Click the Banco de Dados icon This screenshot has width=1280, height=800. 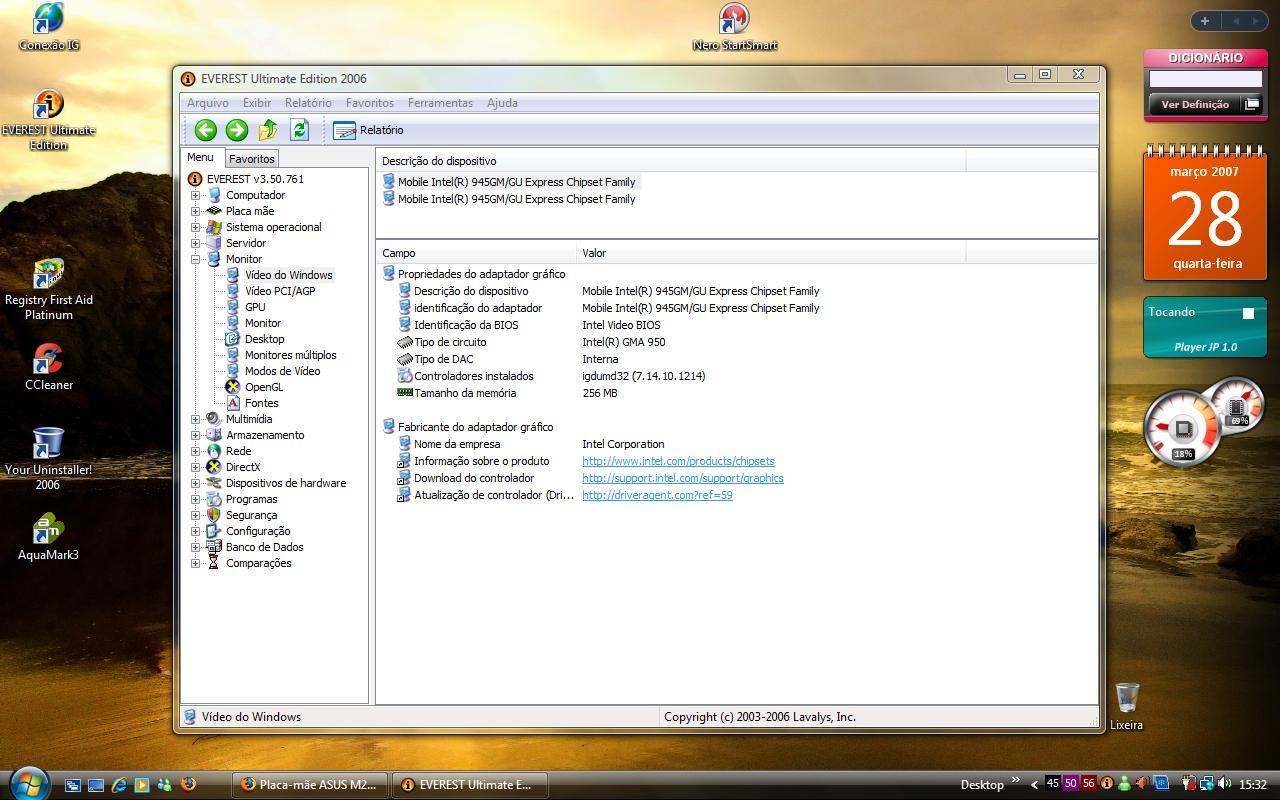[x=213, y=547]
